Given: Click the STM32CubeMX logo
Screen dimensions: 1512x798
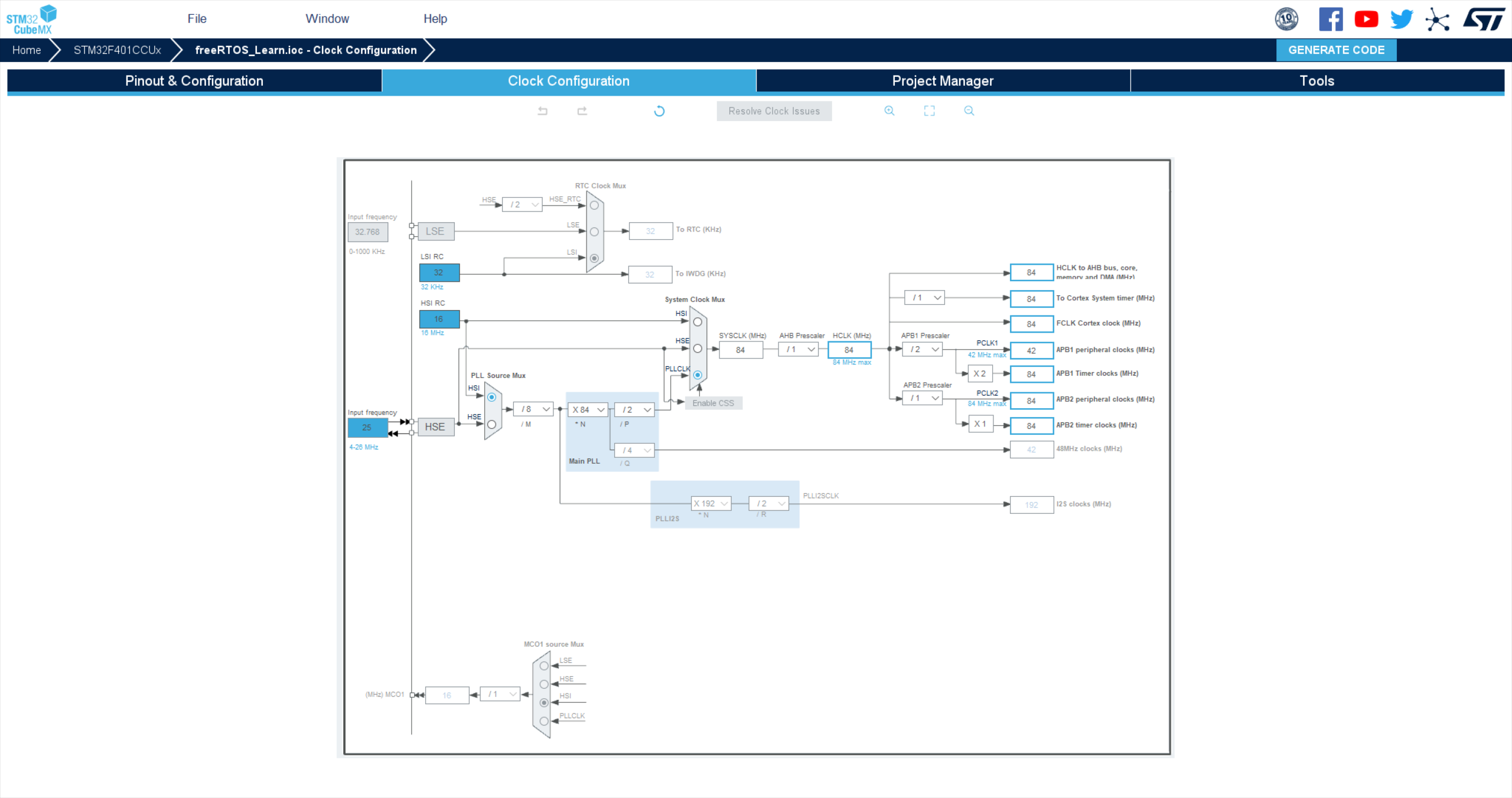Looking at the screenshot, I should click(x=31, y=19).
